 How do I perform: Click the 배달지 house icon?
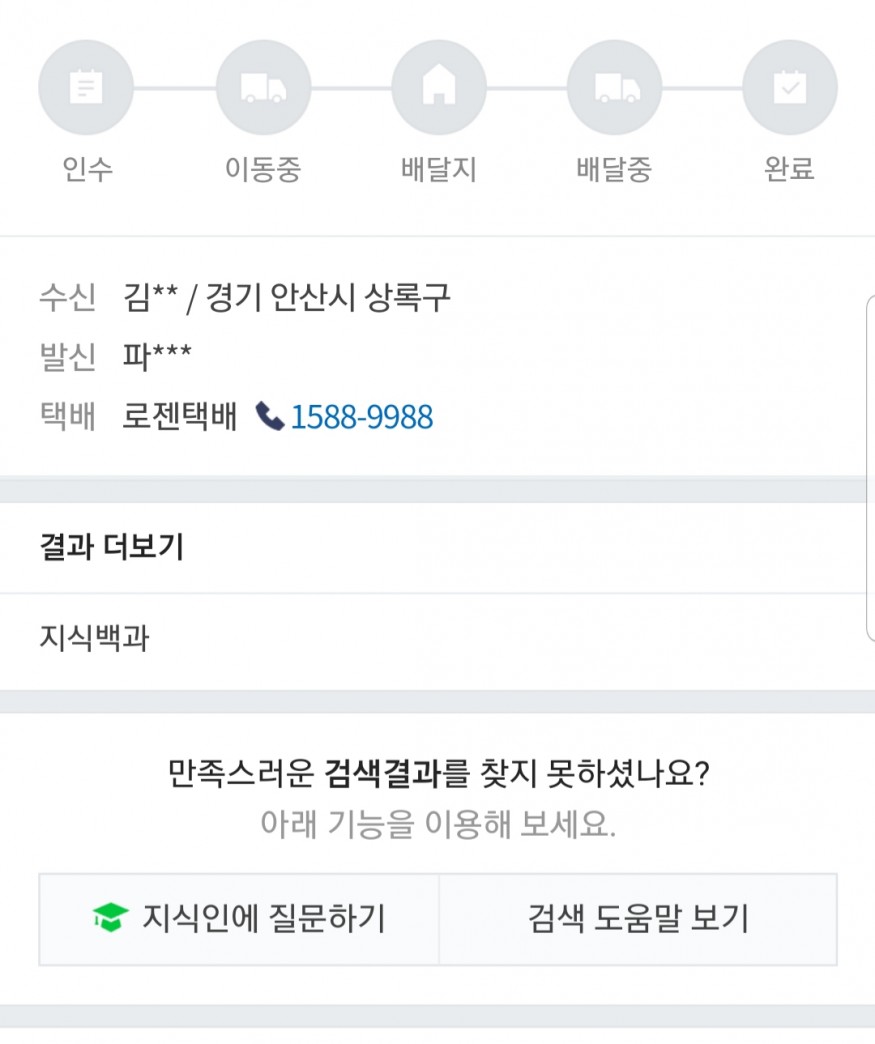coord(439,87)
